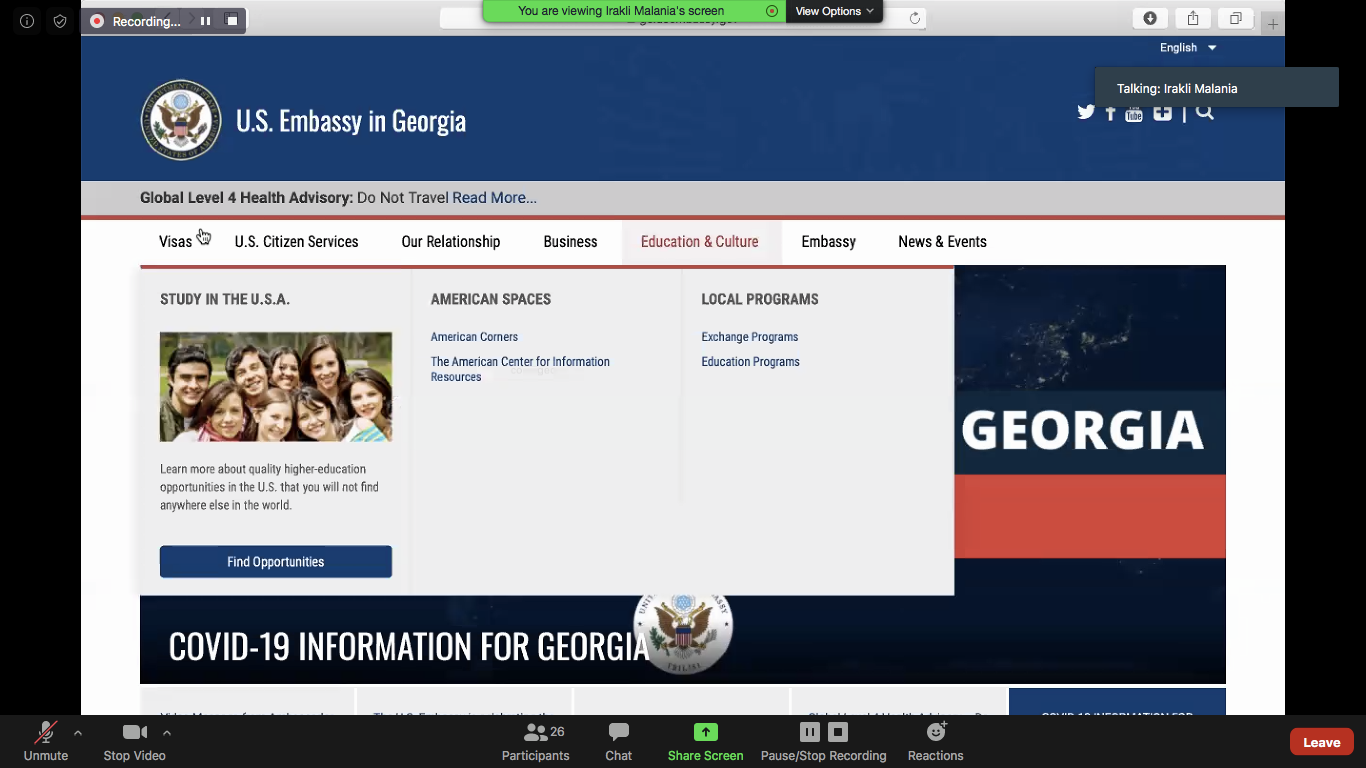Image resolution: width=1366 pixels, height=768 pixels.
Task: Open the embassy Facebook page
Action: 1110,112
